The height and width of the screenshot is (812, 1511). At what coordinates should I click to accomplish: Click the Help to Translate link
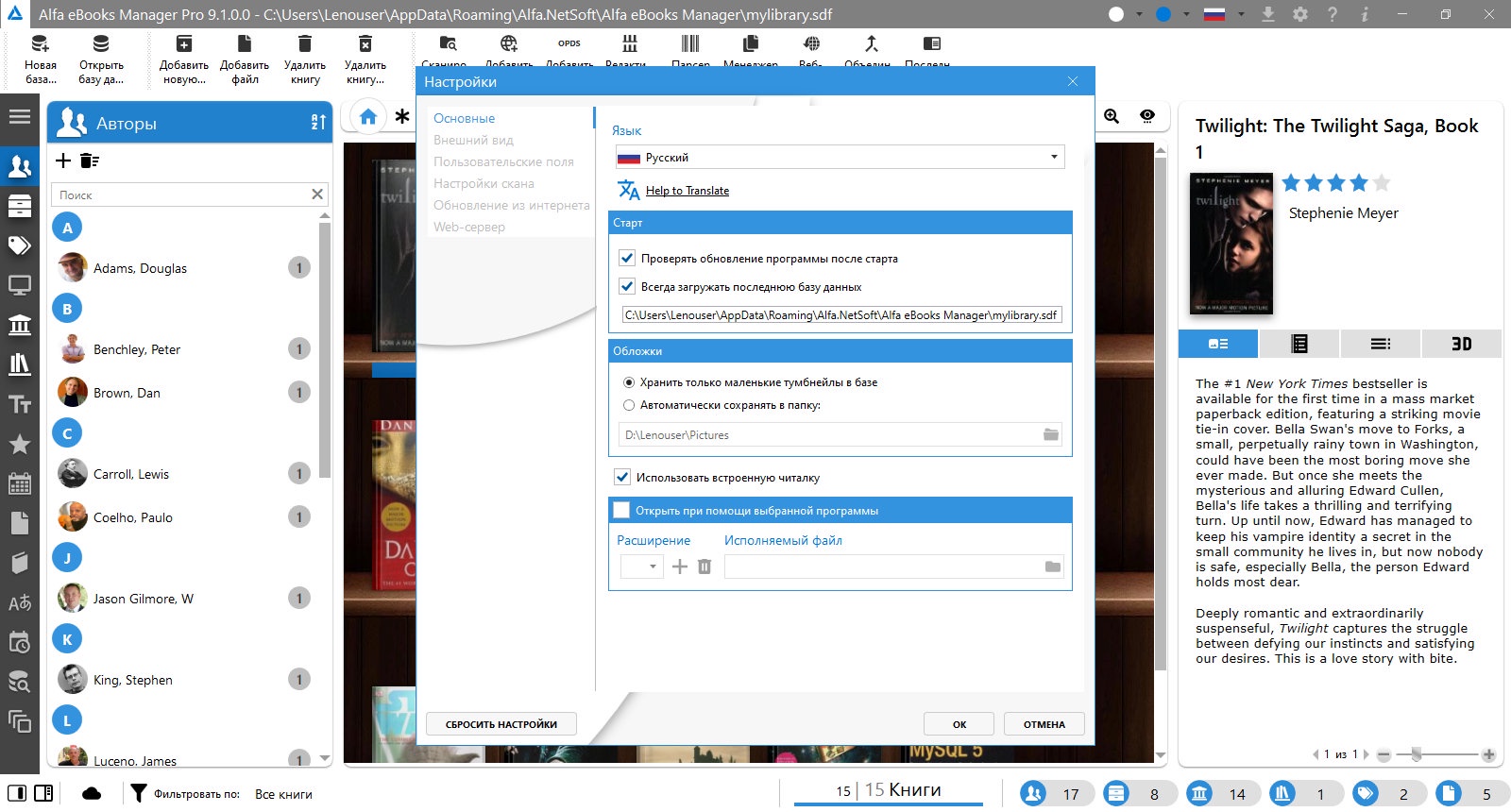tap(688, 191)
